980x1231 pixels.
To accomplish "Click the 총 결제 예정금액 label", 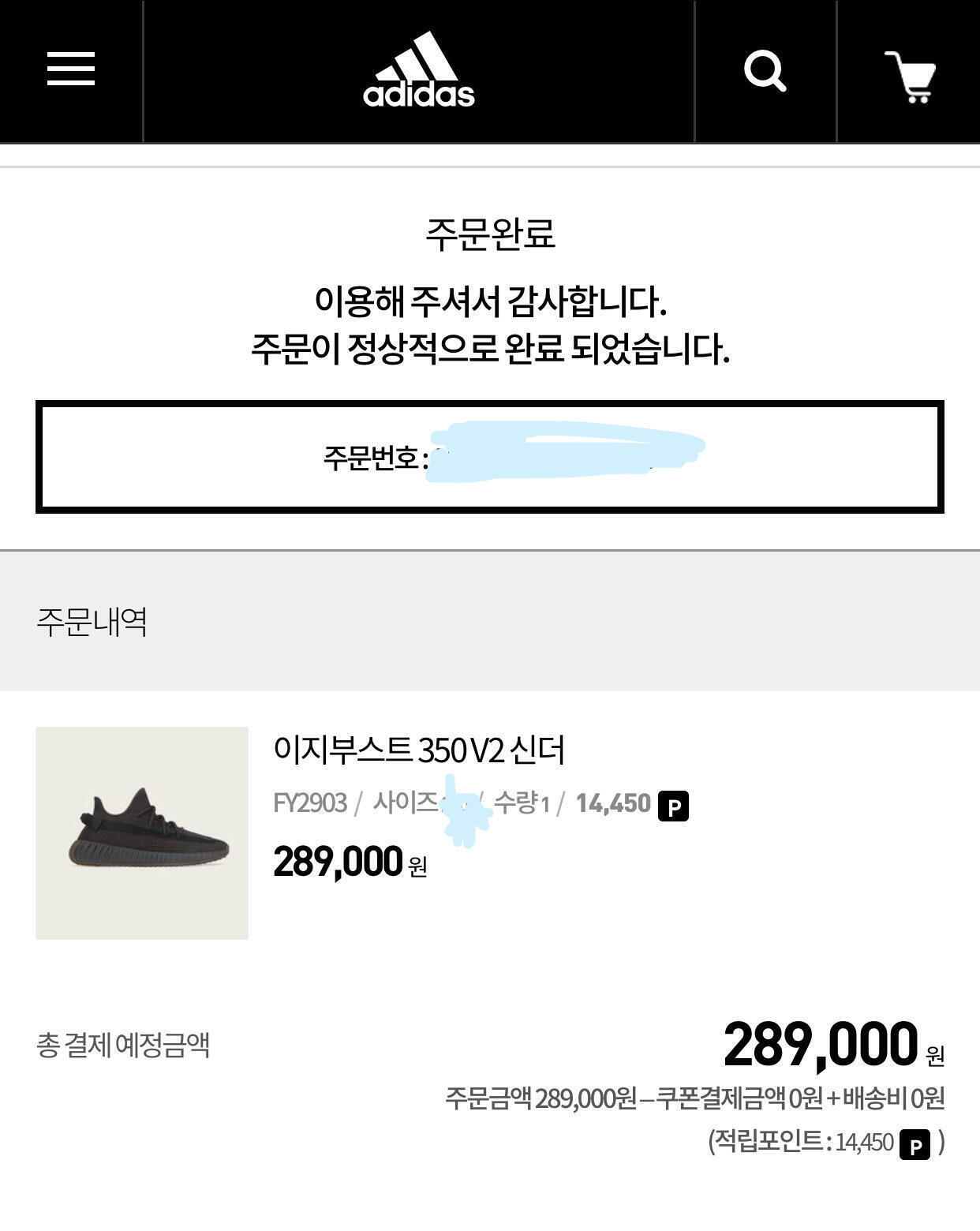I will point(123,1045).
